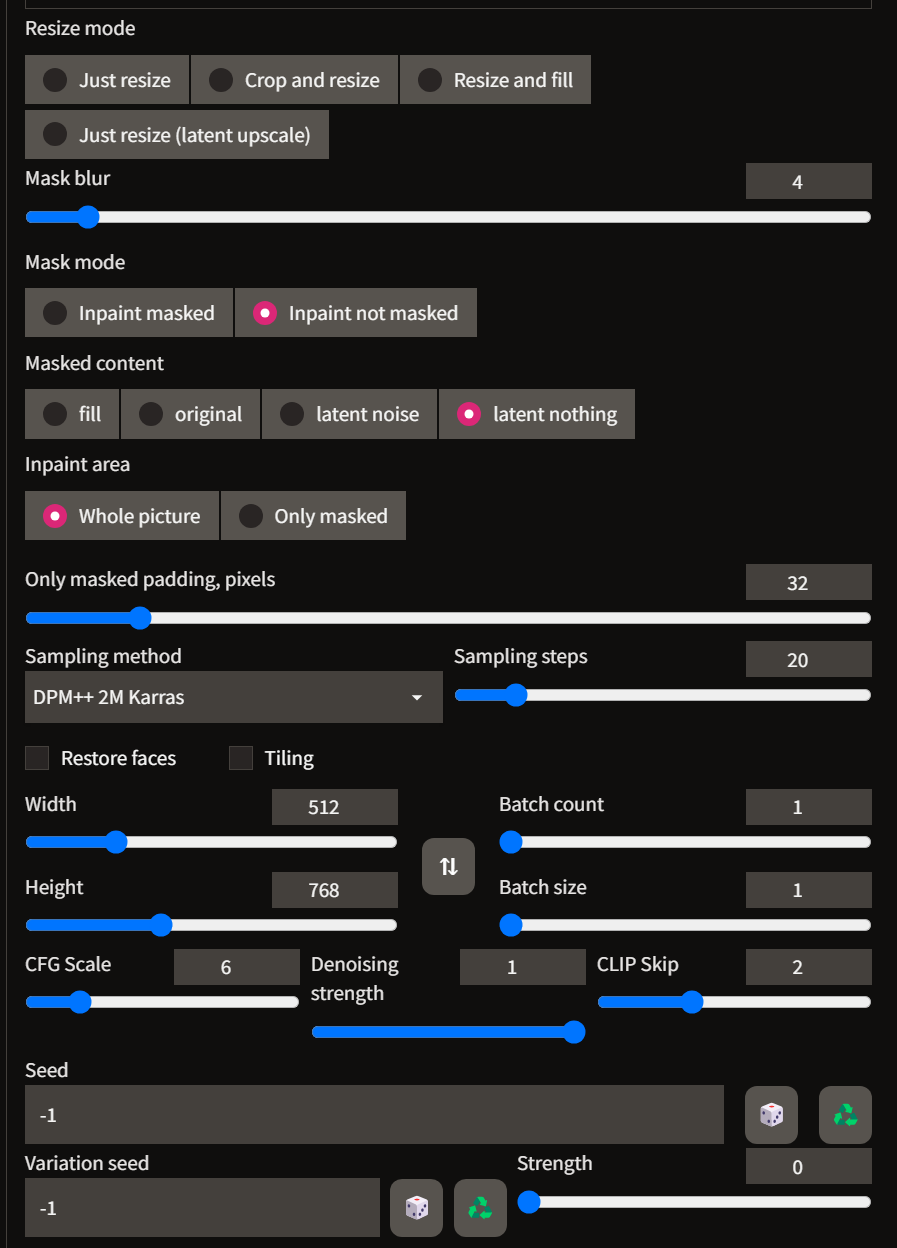Viewport: 897px width, 1248px height.
Task: Choose fill for masked content
Action: tap(71, 414)
